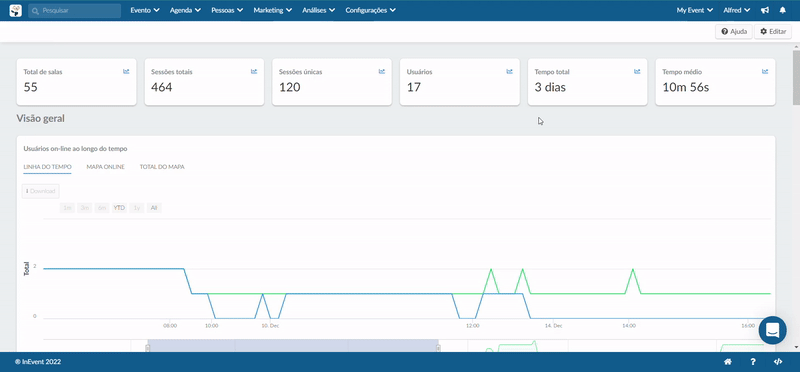Select the Linha do Tempo tab
This screenshot has height=372, width=800.
(x=47, y=167)
